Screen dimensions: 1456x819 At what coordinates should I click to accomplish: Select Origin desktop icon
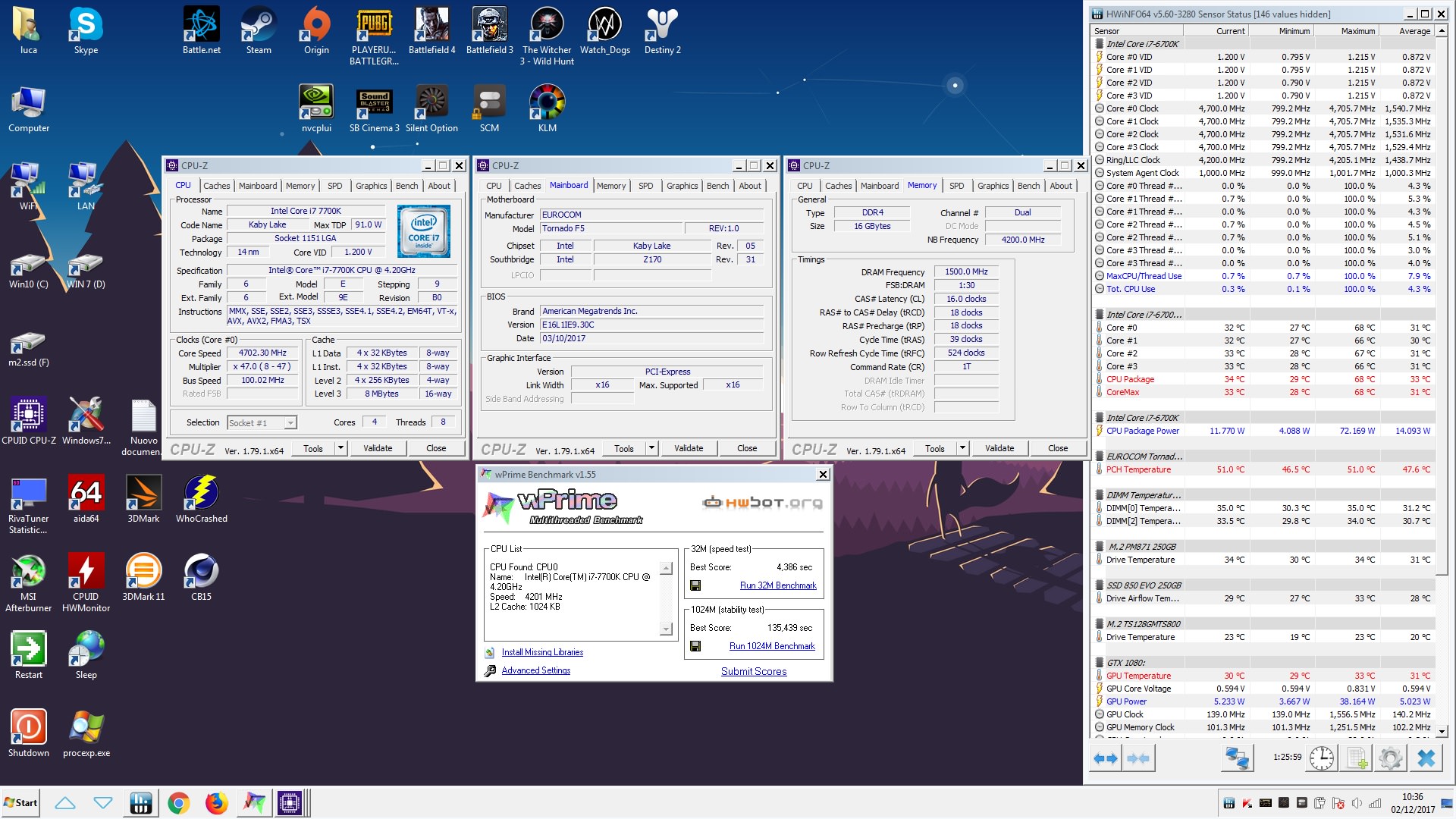pyautogui.click(x=316, y=30)
